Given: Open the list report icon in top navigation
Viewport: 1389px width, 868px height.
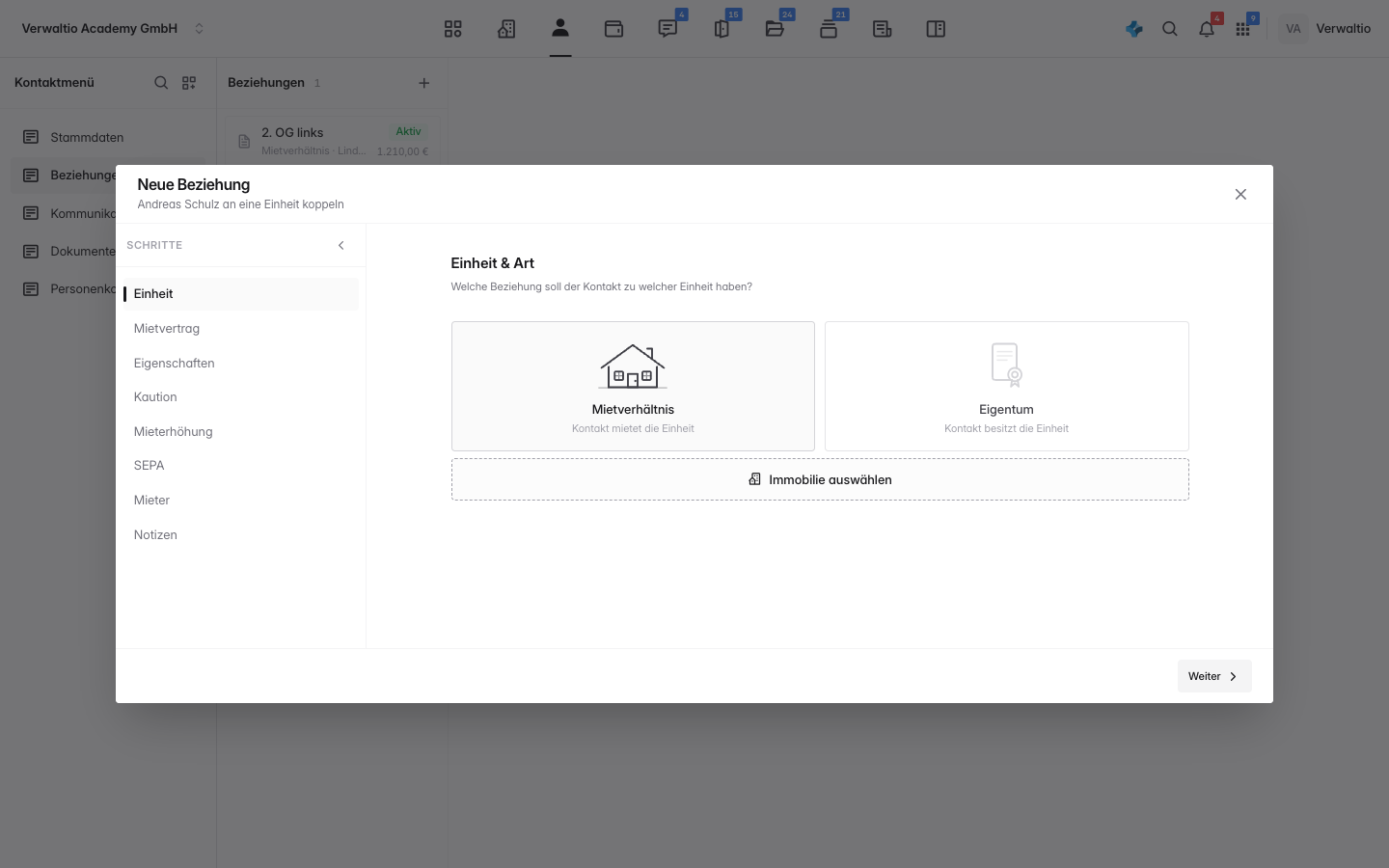Looking at the screenshot, I should pyautogui.click(x=882, y=29).
